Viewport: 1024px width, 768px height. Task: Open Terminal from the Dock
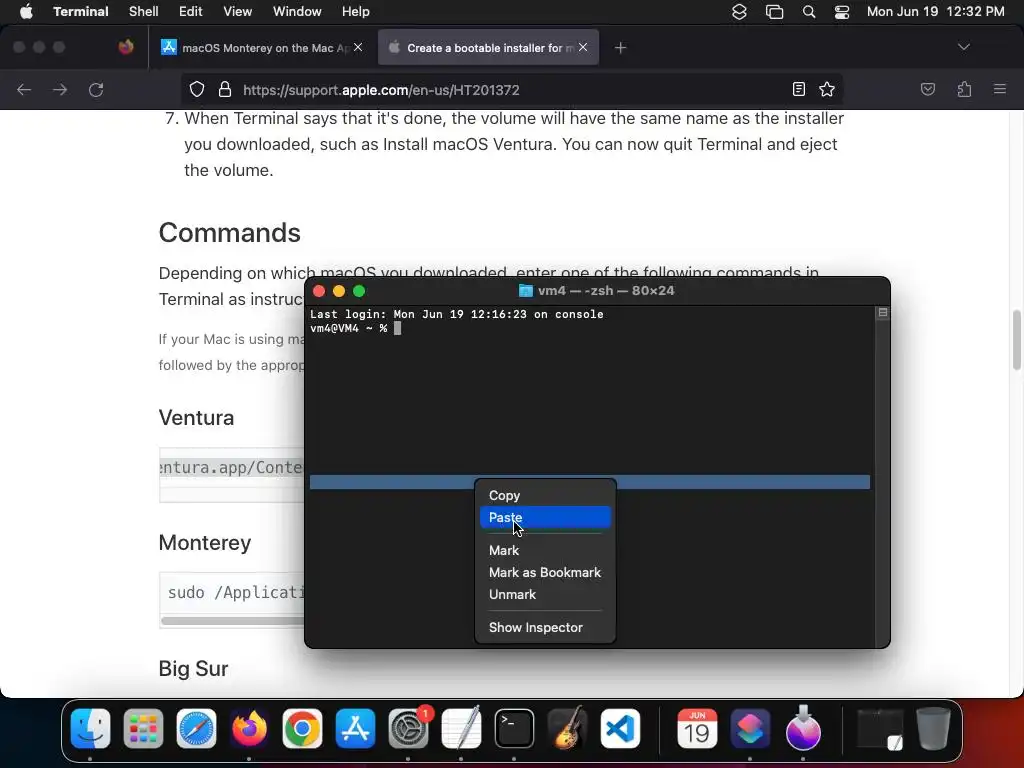(514, 728)
